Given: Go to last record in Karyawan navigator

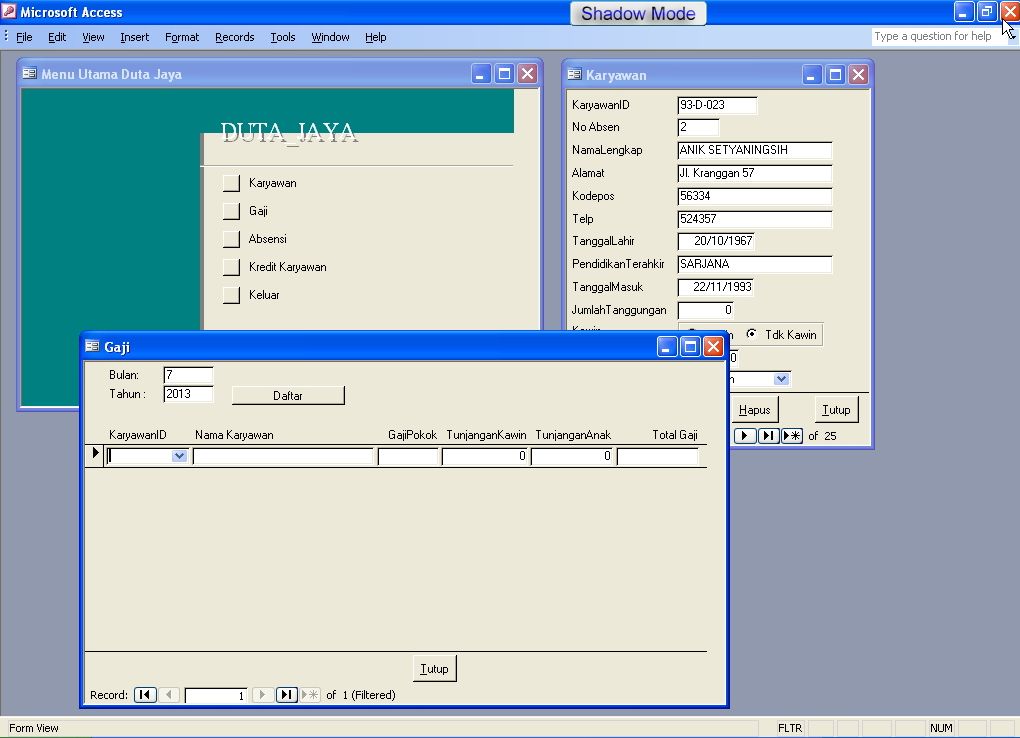Looking at the screenshot, I should [x=768, y=435].
